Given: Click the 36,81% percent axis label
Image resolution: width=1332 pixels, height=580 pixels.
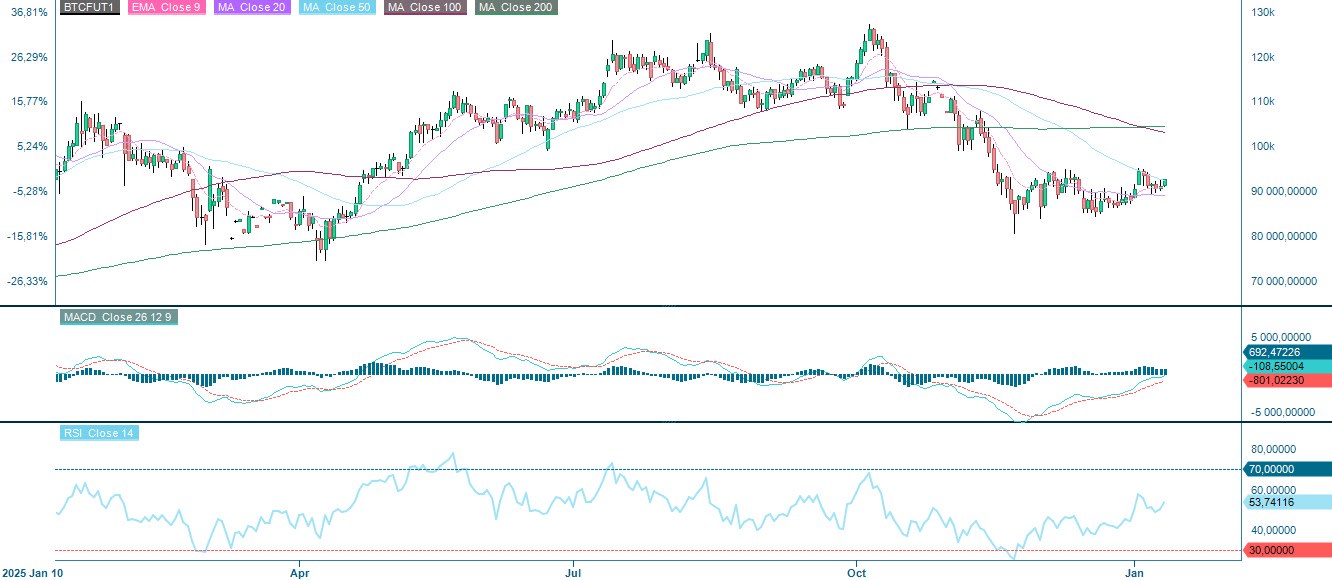Looking at the screenshot, I should tap(29, 12).
